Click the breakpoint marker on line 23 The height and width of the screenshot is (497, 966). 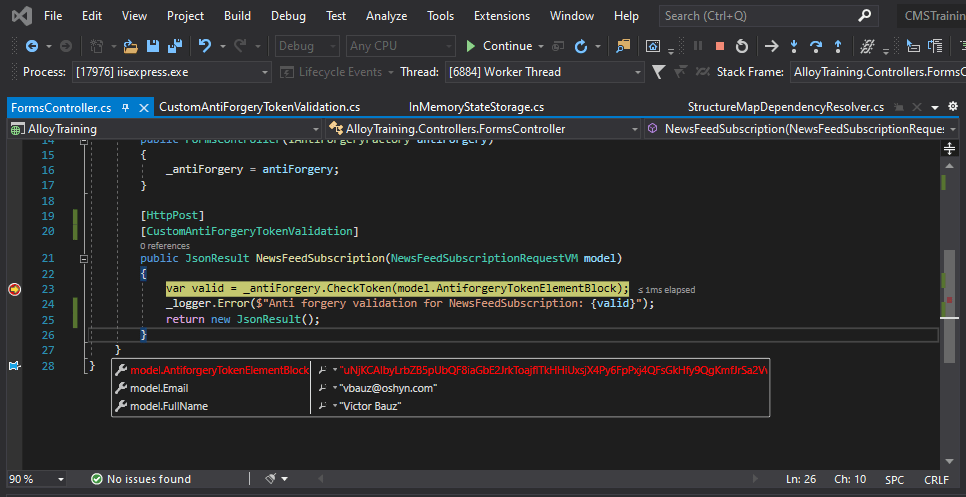(x=14, y=289)
